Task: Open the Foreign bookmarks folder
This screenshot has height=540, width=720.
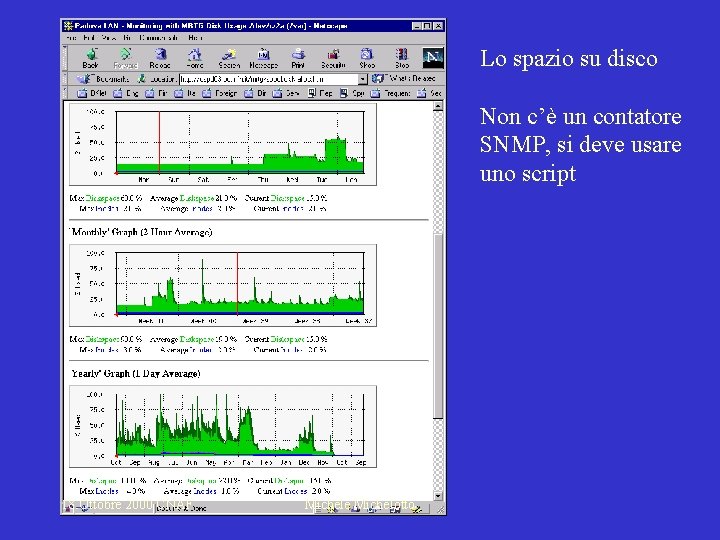Action: [x=220, y=93]
